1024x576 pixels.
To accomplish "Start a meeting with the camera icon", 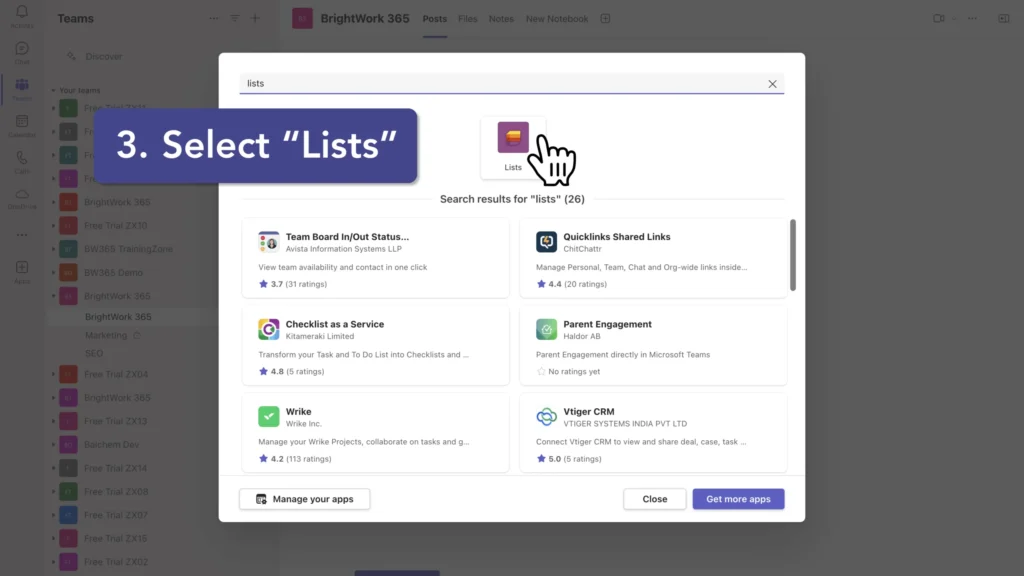I will pos(938,18).
